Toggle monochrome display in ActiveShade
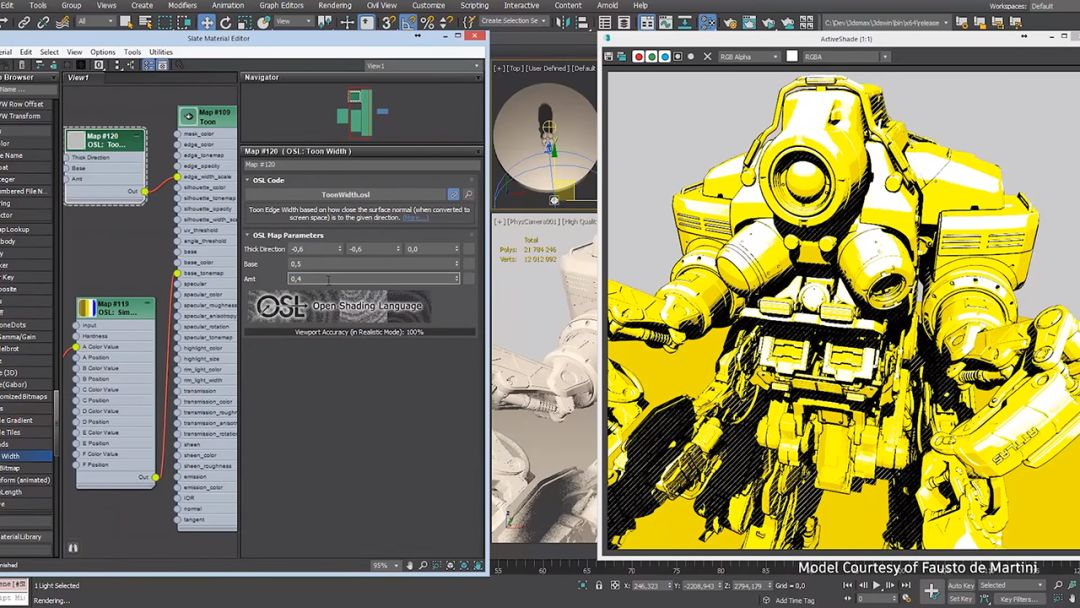The image size is (1080, 608). 691,56
